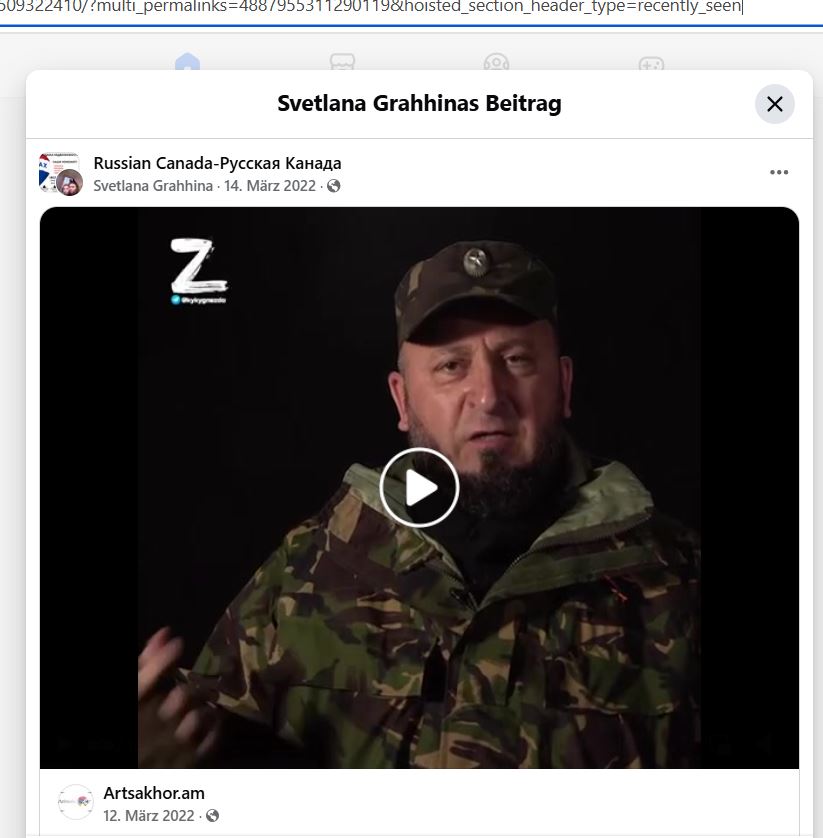Click the Artsakhor.am profile picture

point(75,802)
